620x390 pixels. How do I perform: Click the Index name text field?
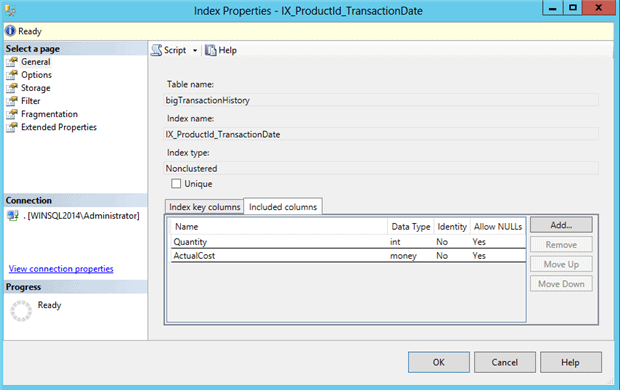pyautogui.click(x=381, y=134)
